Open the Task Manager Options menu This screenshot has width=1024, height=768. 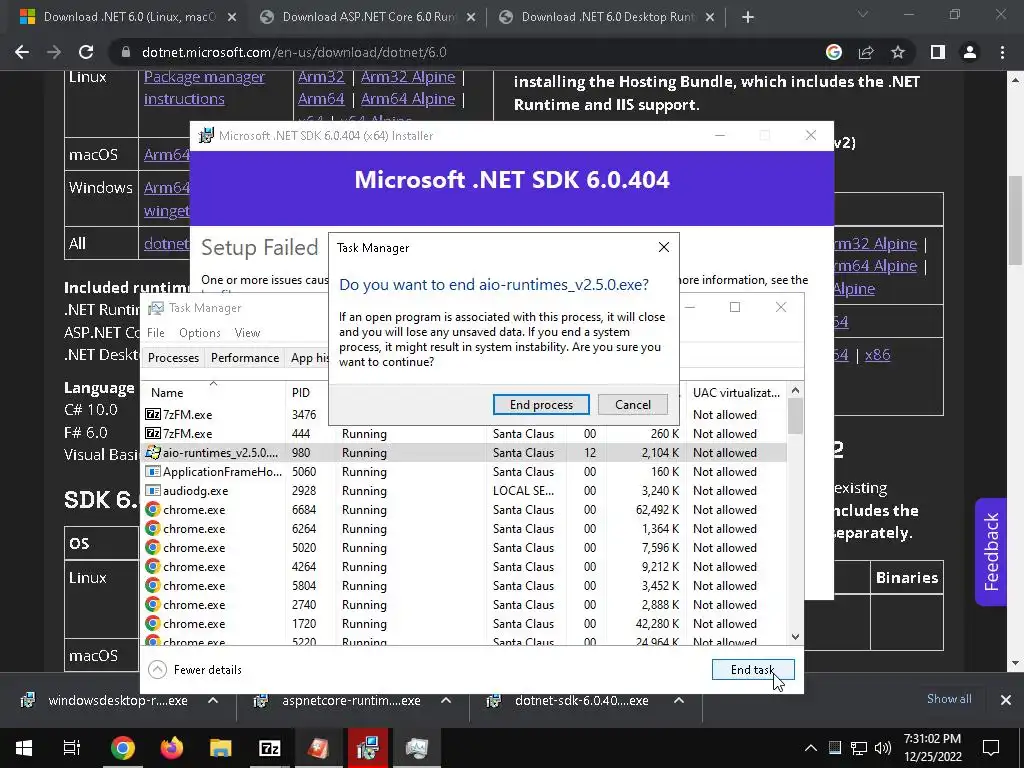[x=200, y=332]
